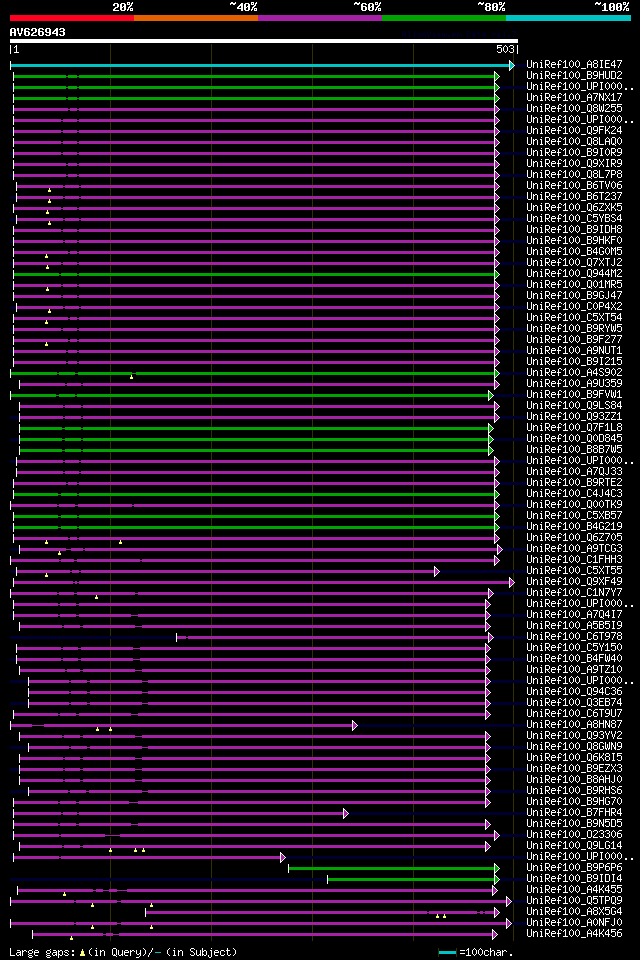640x960 pixels.
Task: Click the green alignment bar for B9FVW1
Action: (x=252, y=396)
